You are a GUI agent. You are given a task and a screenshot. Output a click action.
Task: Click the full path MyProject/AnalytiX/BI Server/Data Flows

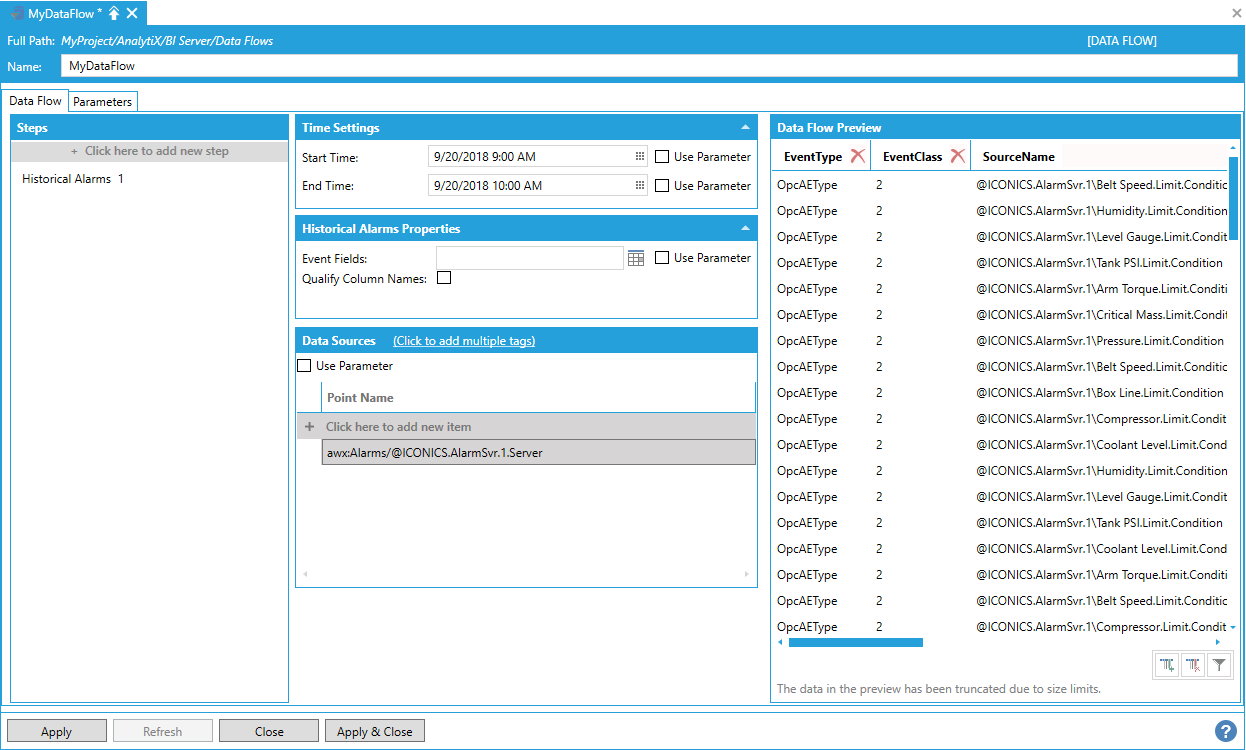click(167, 41)
